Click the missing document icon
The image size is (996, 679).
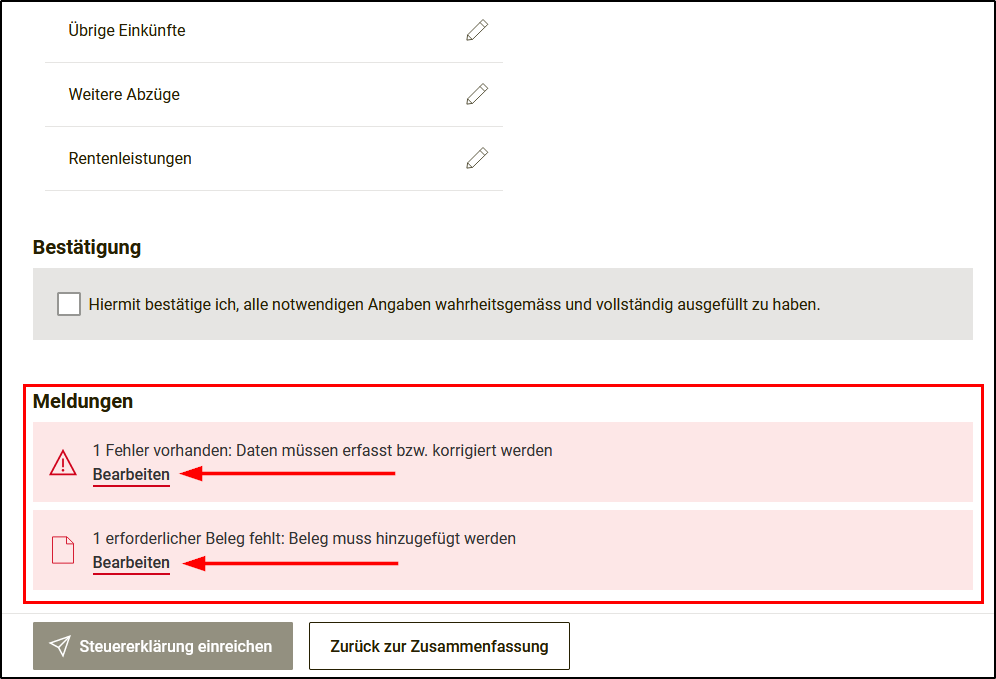[63, 550]
